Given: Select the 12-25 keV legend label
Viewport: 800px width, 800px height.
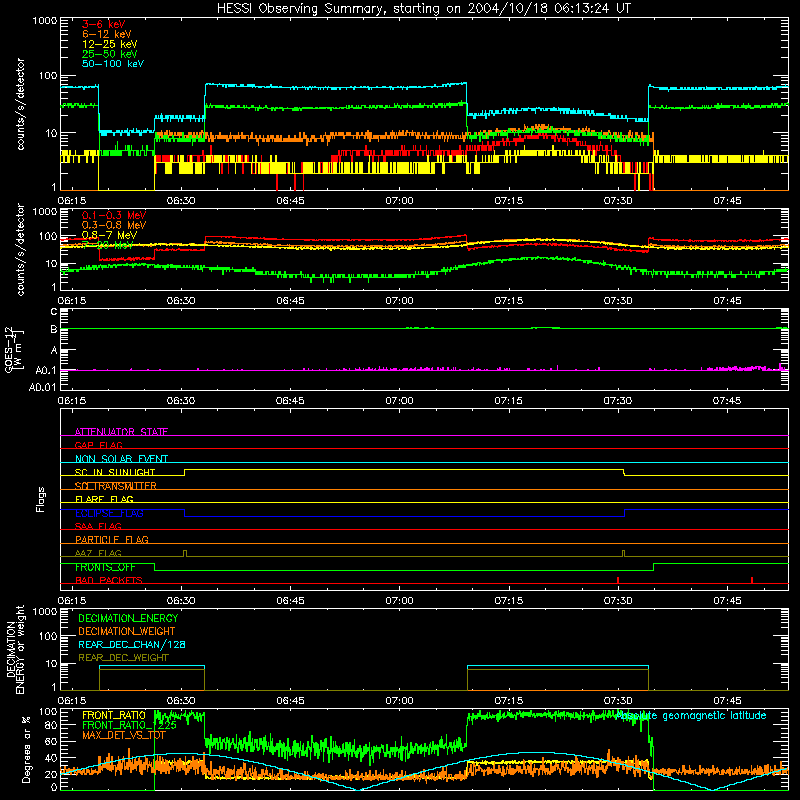Looking at the screenshot, I should click(x=109, y=44).
